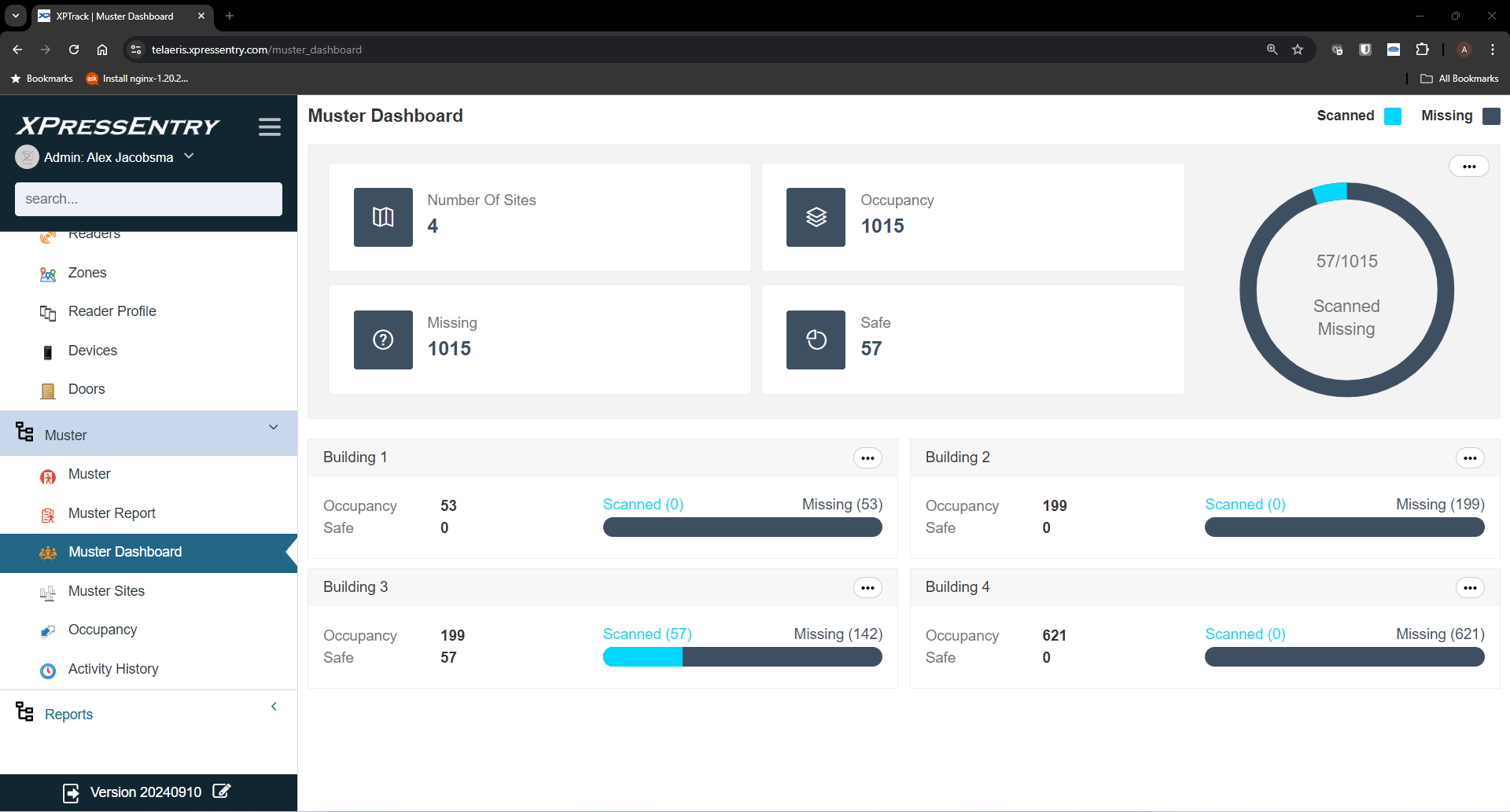The image size is (1510, 812).
Task: Open the Admin: Alex Jacobsma user dropdown
Action: pyautogui.click(x=189, y=156)
